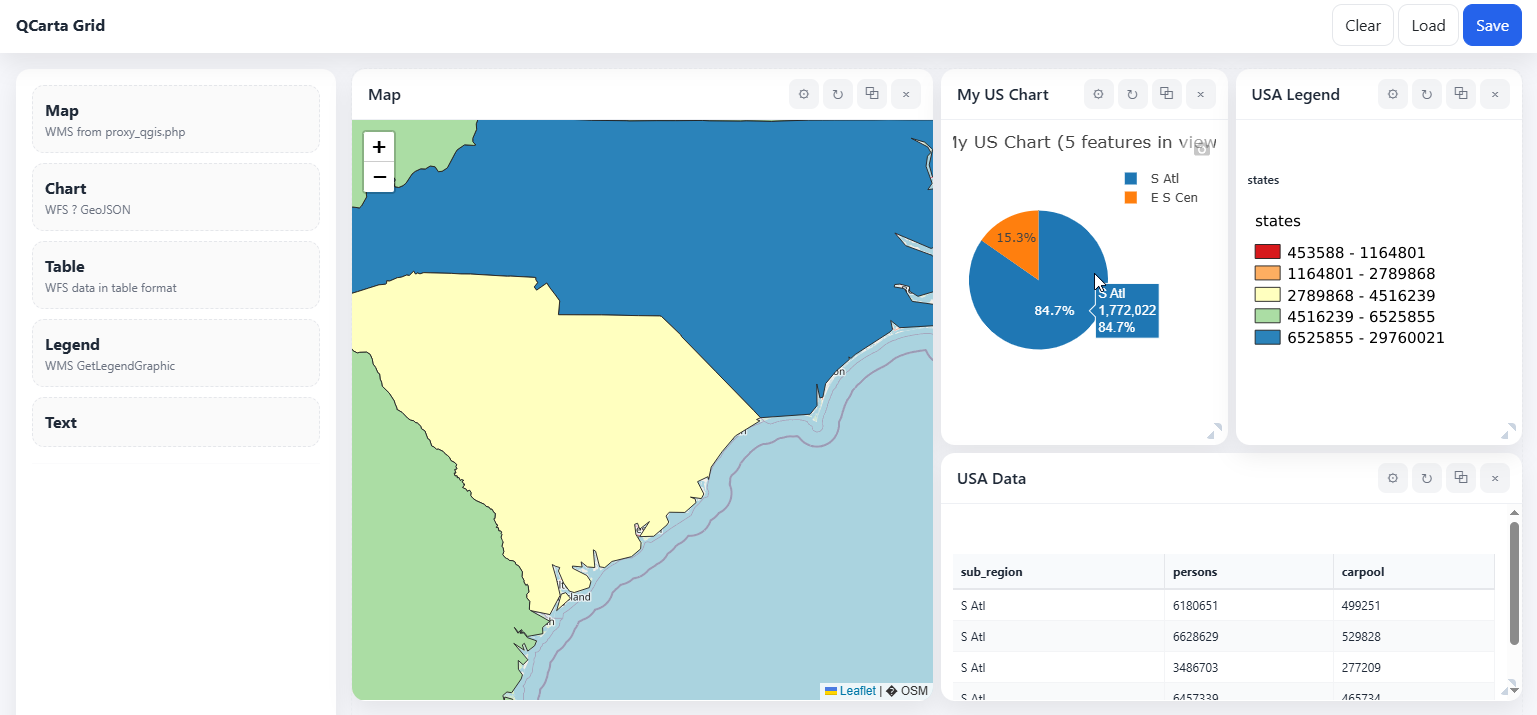Viewport: 1537px width, 715px height.
Task: Select the Legend widget in sidebar
Action: click(176, 353)
